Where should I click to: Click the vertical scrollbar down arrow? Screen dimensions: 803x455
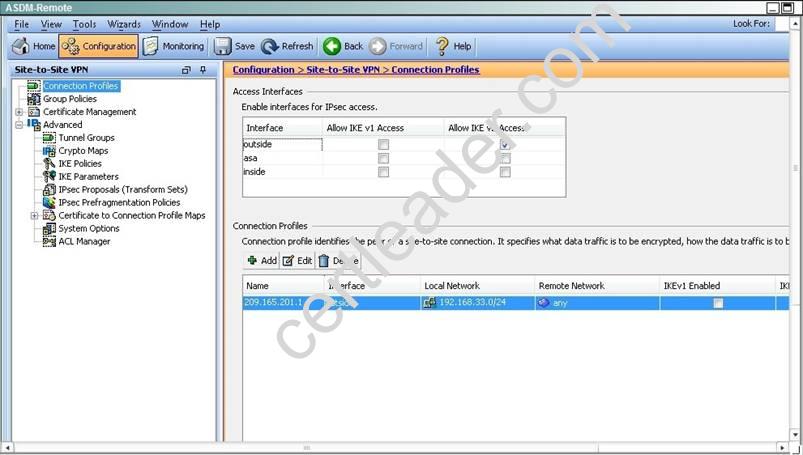tap(795, 436)
